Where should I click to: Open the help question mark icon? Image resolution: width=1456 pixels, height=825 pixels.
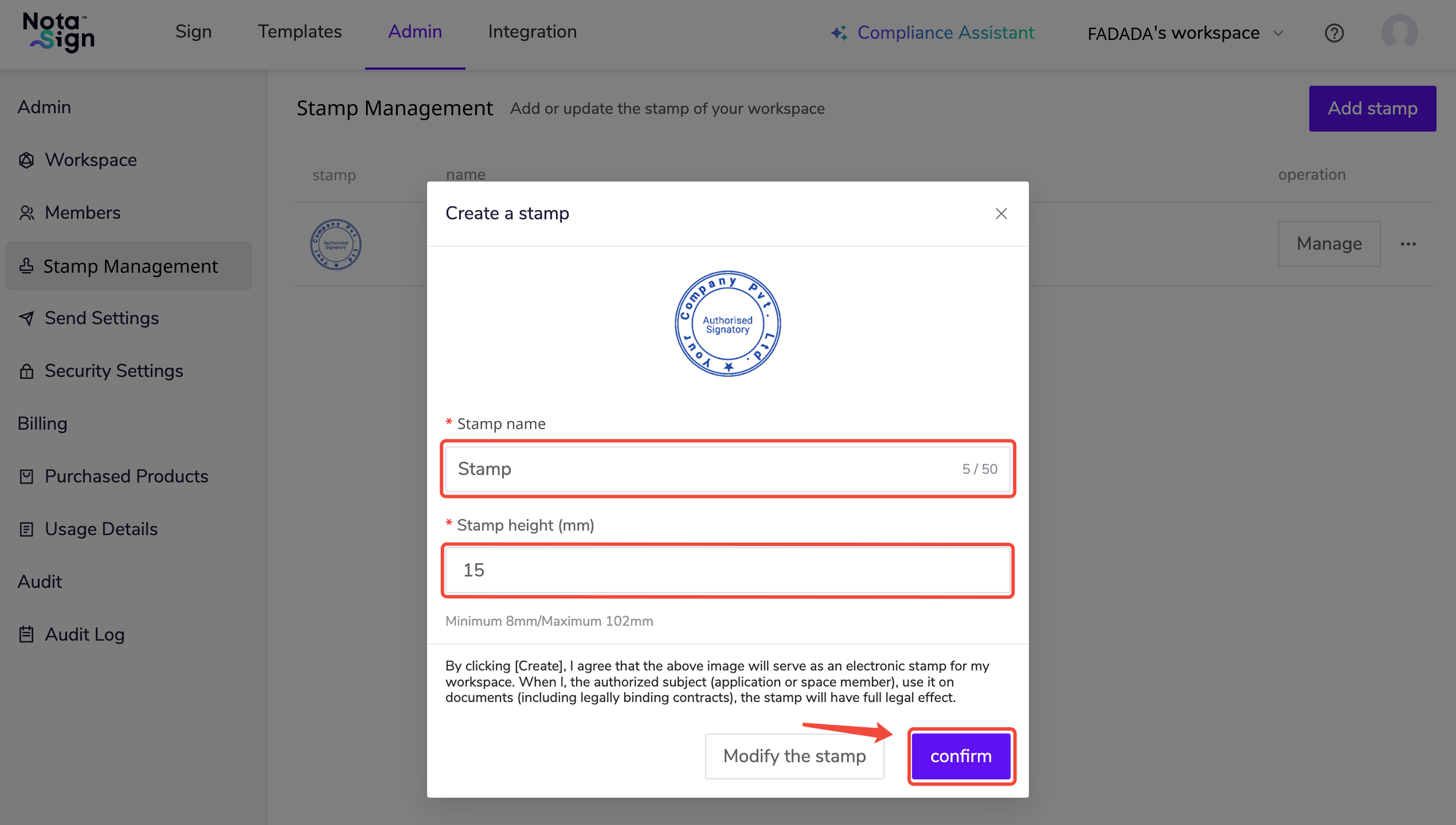(x=1334, y=33)
